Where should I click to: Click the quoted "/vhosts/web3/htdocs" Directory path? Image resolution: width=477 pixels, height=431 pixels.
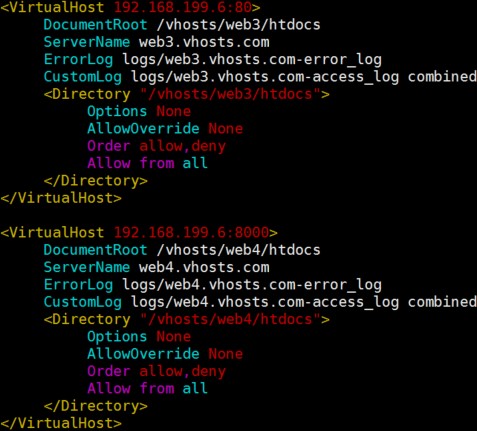230,94
